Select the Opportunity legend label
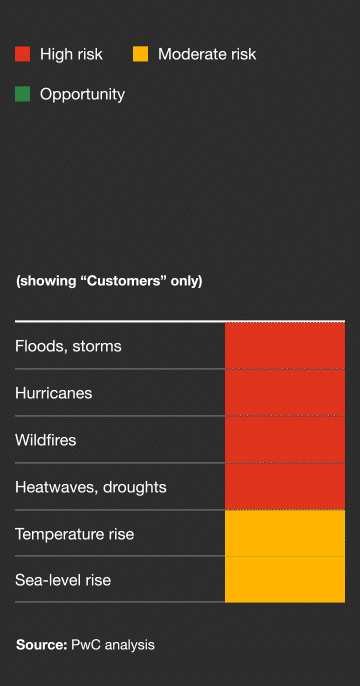Viewport: 360px width, 686px height. click(82, 94)
